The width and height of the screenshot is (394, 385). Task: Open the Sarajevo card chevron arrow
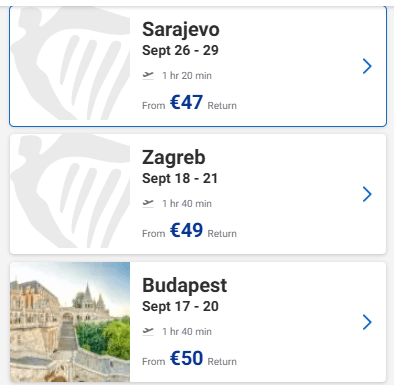tap(367, 66)
